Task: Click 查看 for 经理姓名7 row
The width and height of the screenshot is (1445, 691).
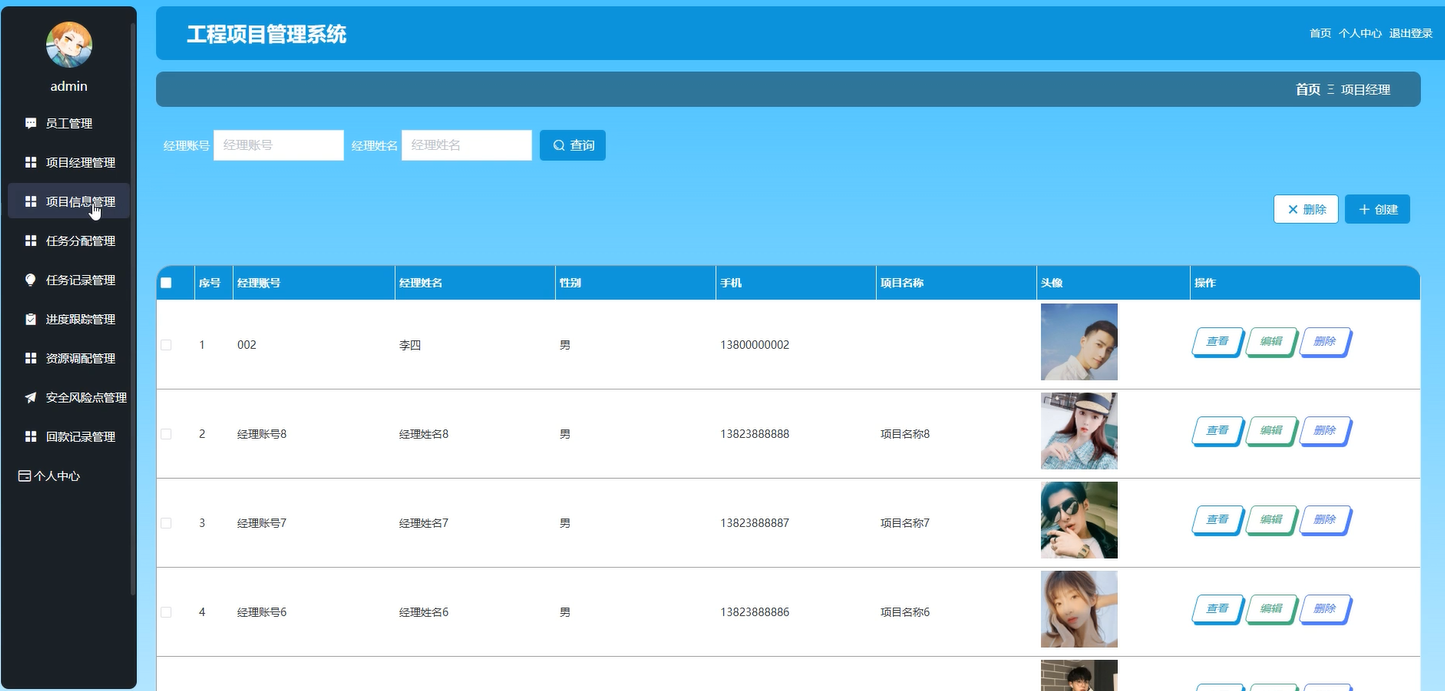Action: (x=1218, y=520)
